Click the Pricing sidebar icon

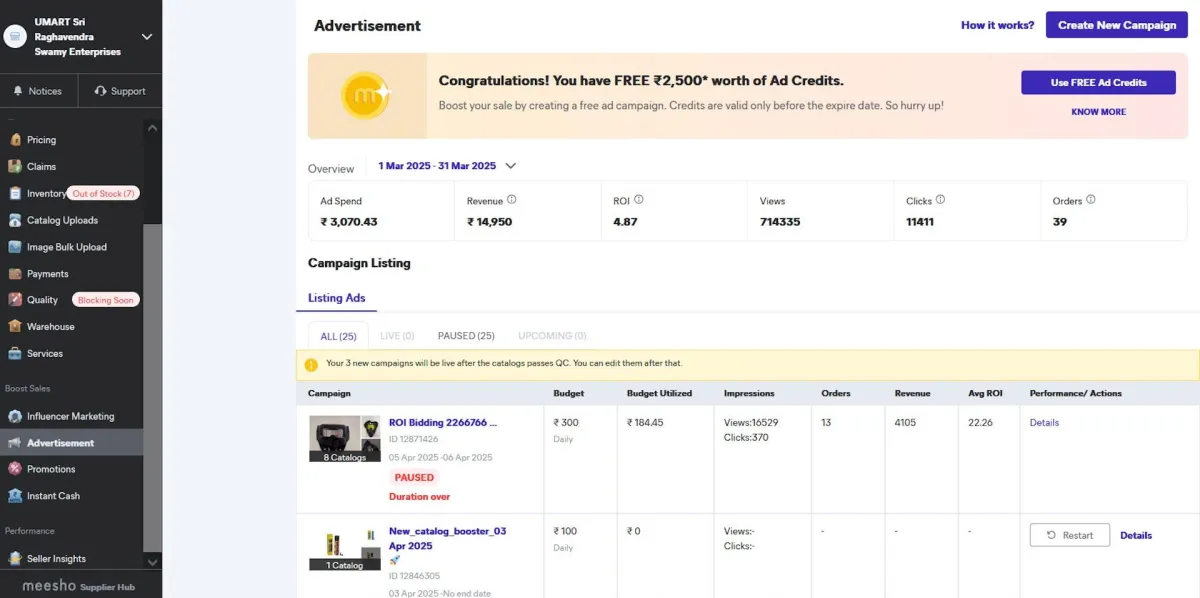15,140
